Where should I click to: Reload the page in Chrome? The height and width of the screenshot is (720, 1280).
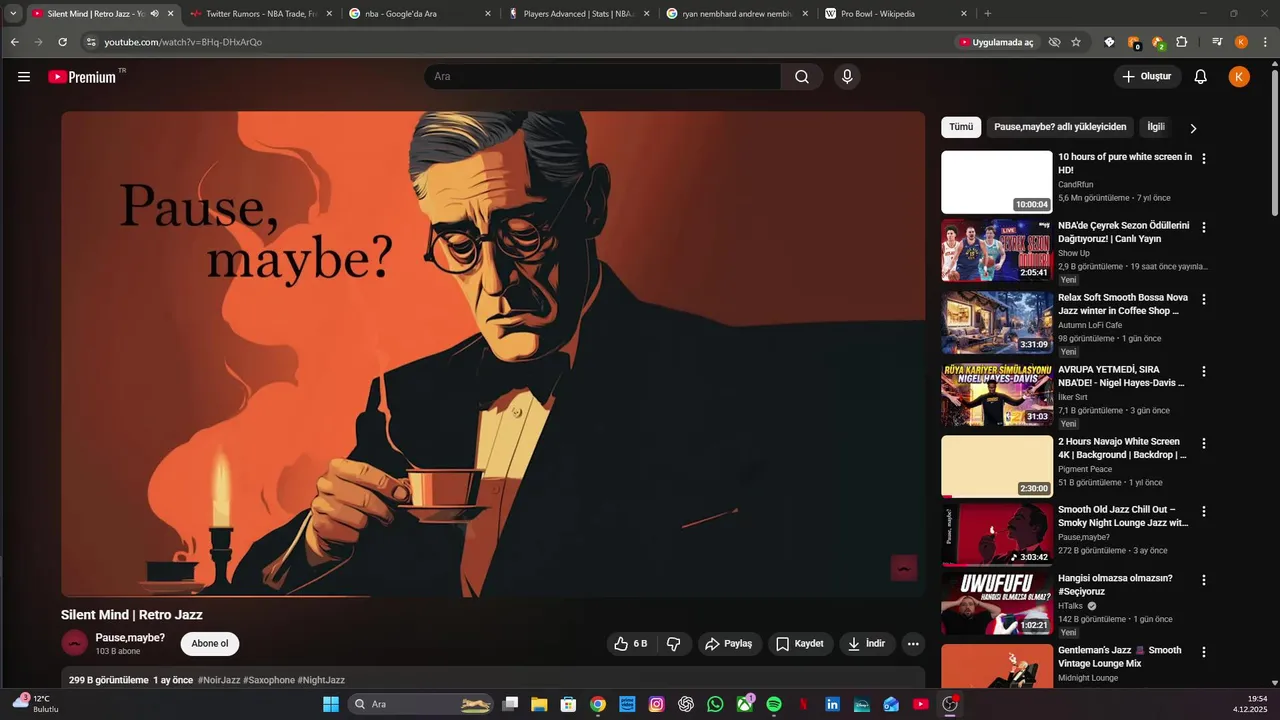click(x=62, y=42)
